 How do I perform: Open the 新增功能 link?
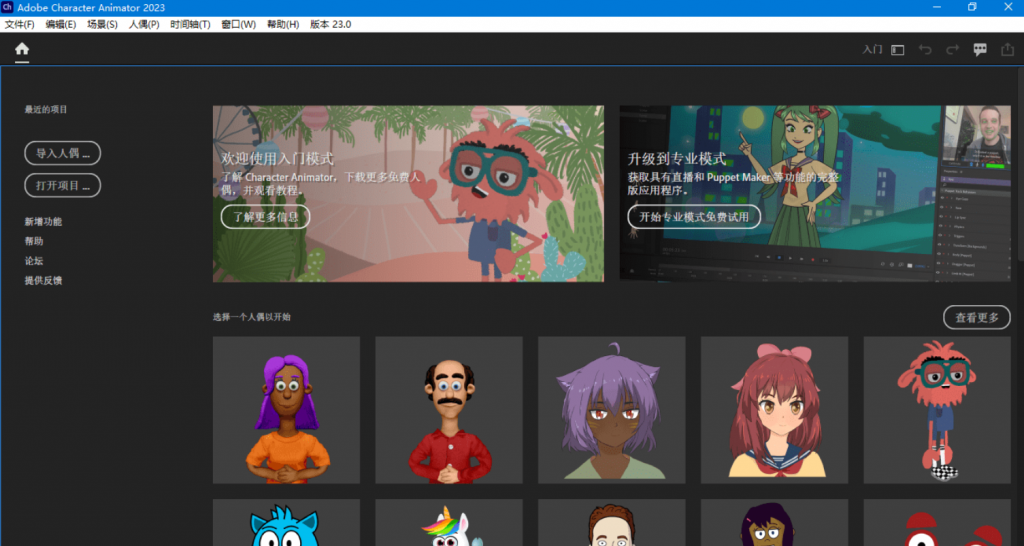tap(43, 221)
